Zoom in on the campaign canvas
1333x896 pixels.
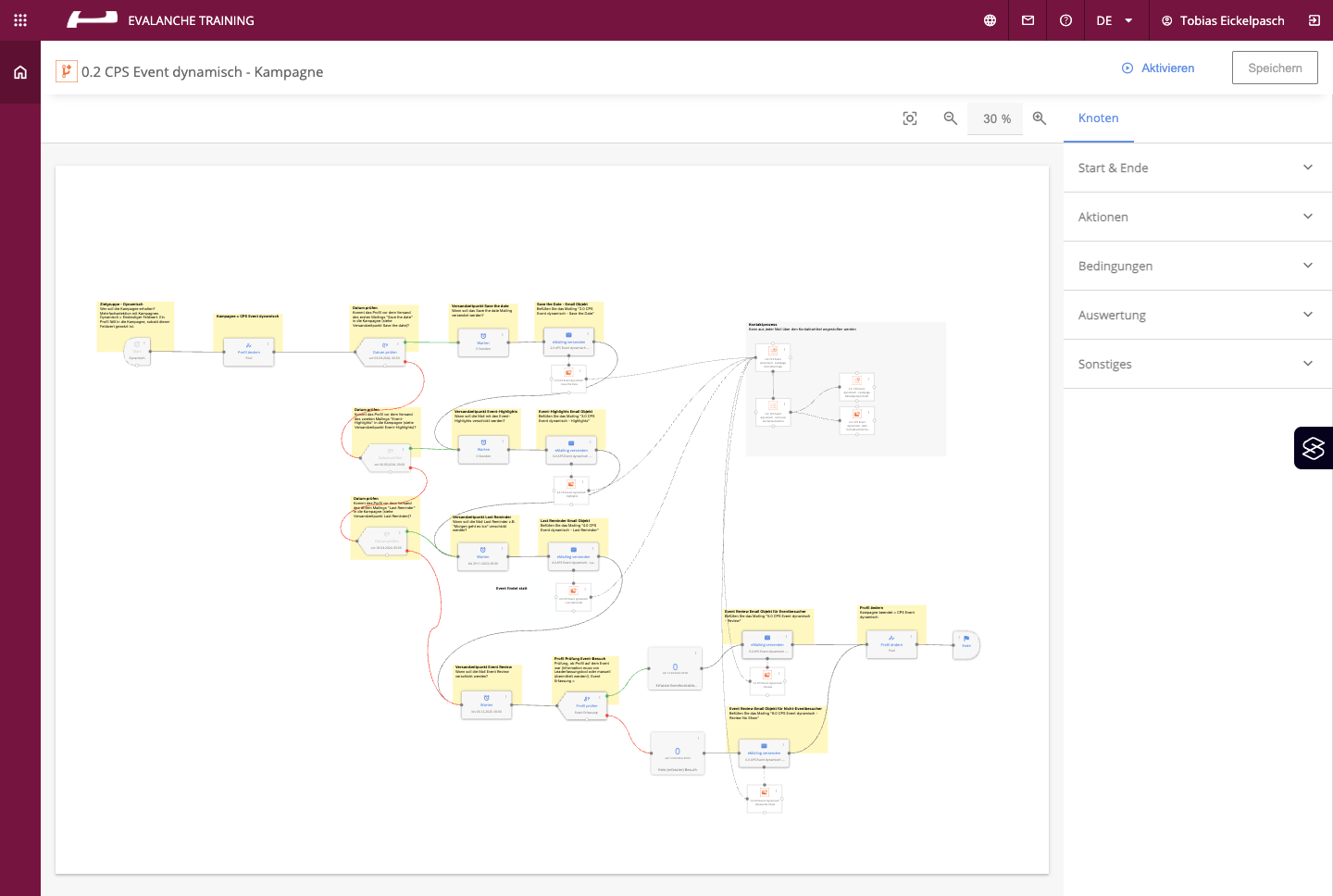(x=1040, y=118)
